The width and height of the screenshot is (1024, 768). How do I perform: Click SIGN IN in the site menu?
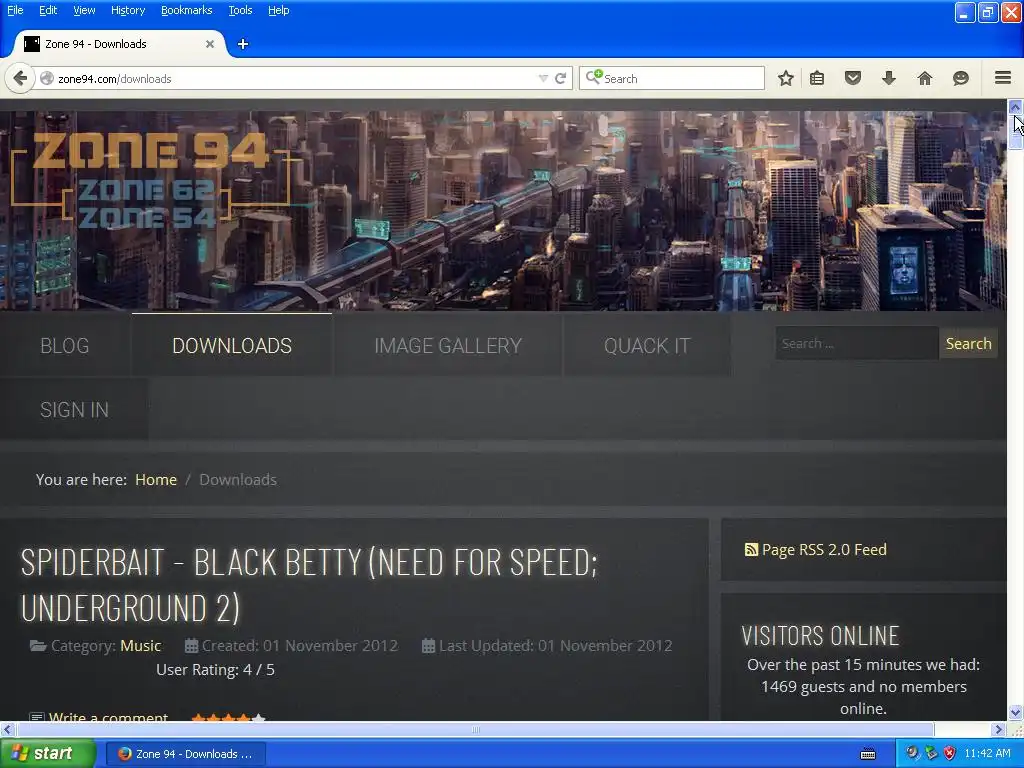tap(74, 409)
